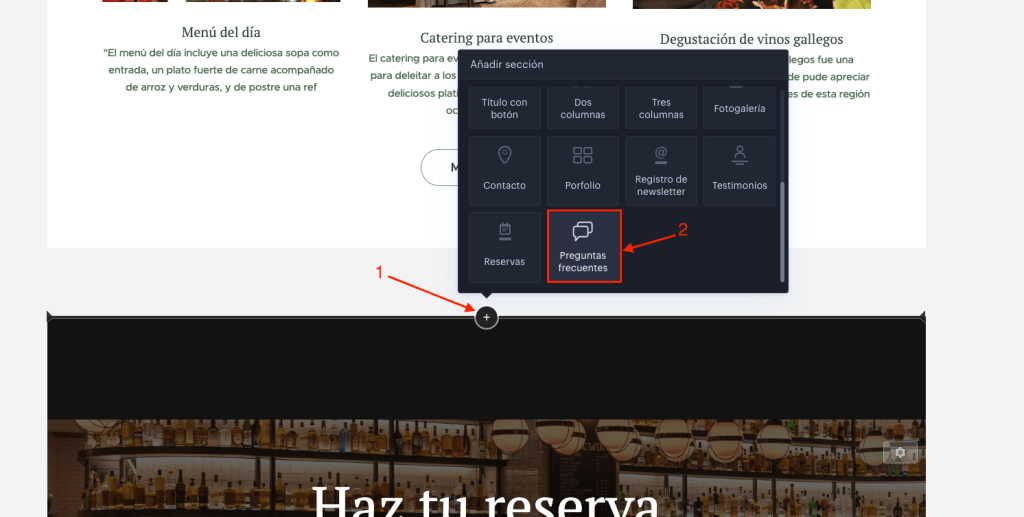
Task: Choose Título con botón section
Action: point(504,107)
